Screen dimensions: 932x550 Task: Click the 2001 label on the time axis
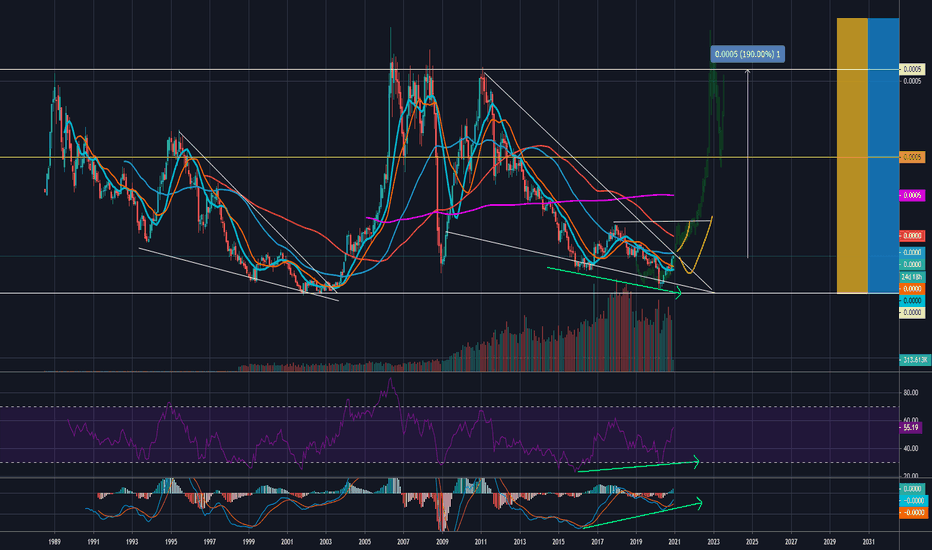287,542
